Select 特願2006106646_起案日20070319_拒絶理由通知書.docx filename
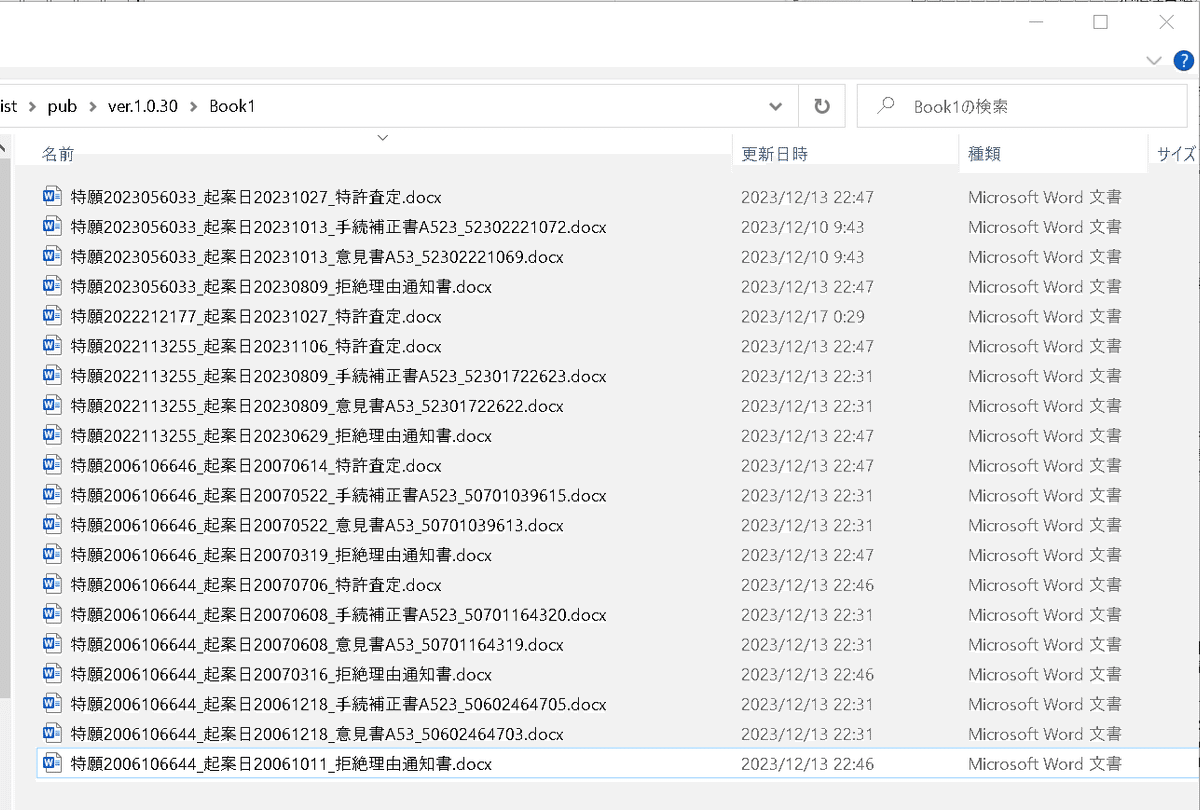 click(281, 555)
